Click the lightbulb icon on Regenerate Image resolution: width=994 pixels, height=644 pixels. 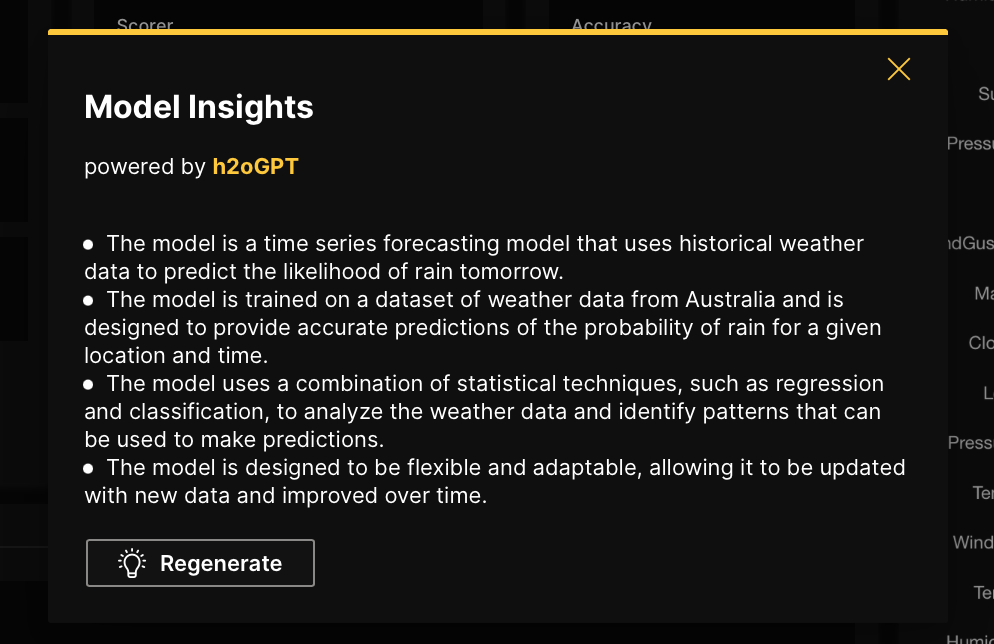tap(132, 562)
